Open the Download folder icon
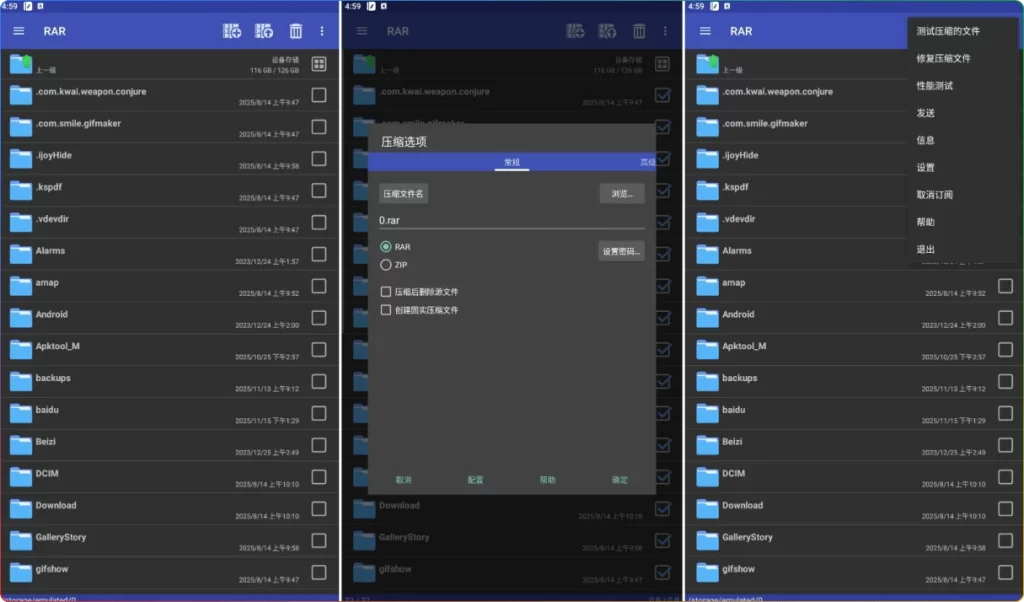Viewport: 1024px width, 602px height. [21, 507]
